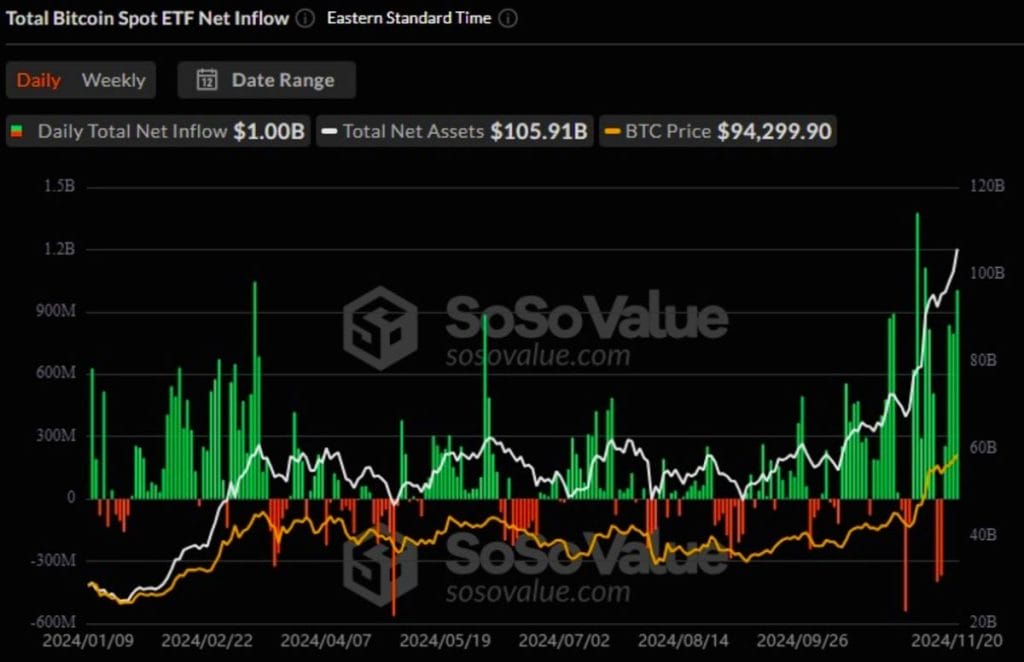Click the green-red color chip next to Daily Total Net Inflow

pos(18,131)
